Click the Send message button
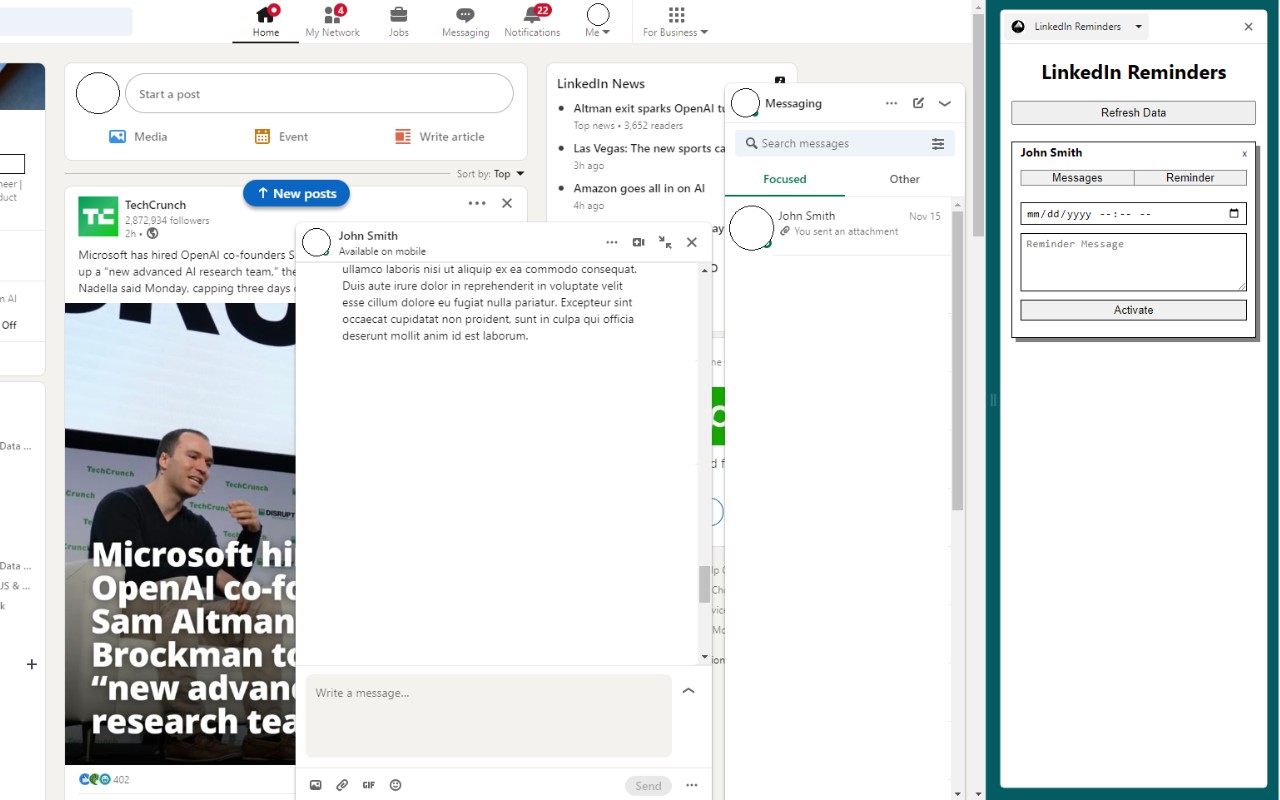The image size is (1280, 800). pyautogui.click(x=648, y=786)
